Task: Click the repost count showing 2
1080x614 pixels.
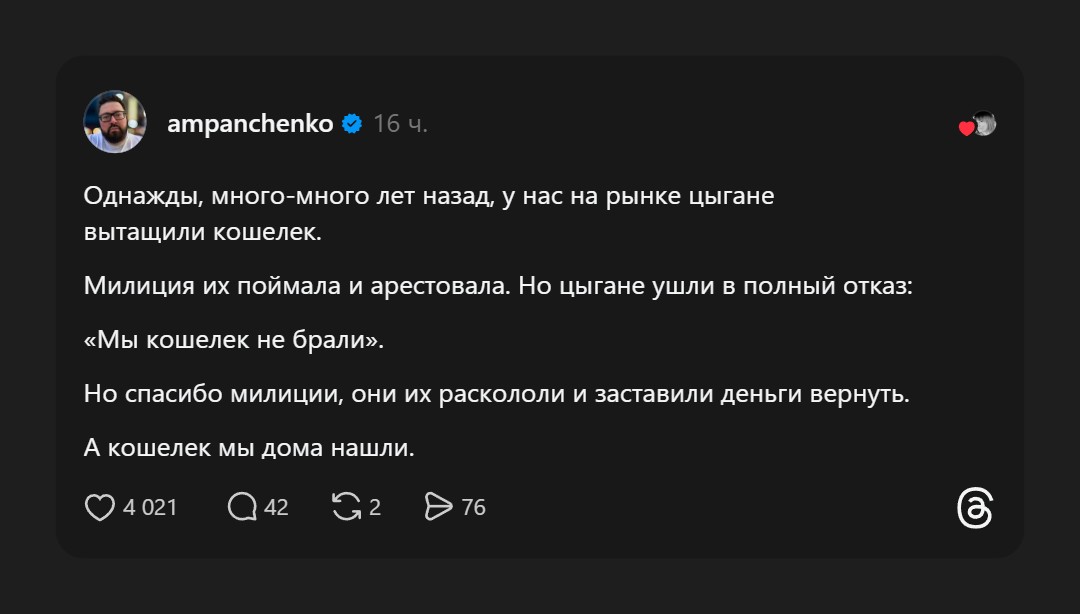Action: pyautogui.click(x=375, y=508)
